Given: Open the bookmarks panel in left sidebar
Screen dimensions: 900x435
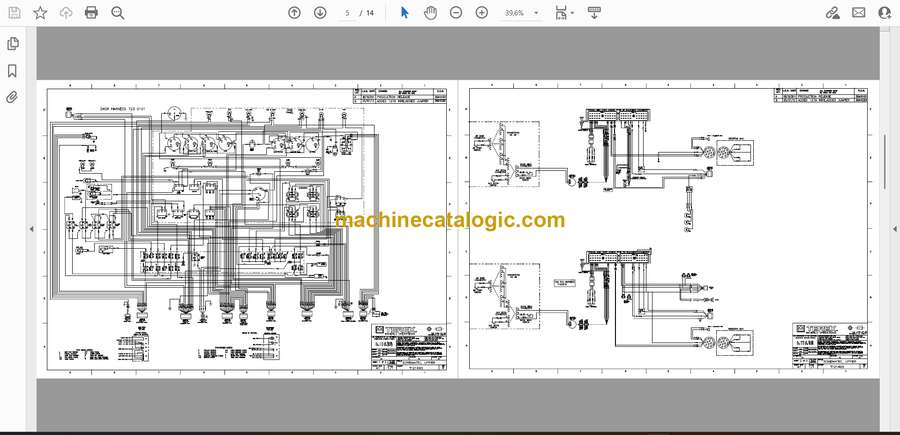Looking at the screenshot, I should tap(12, 71).
